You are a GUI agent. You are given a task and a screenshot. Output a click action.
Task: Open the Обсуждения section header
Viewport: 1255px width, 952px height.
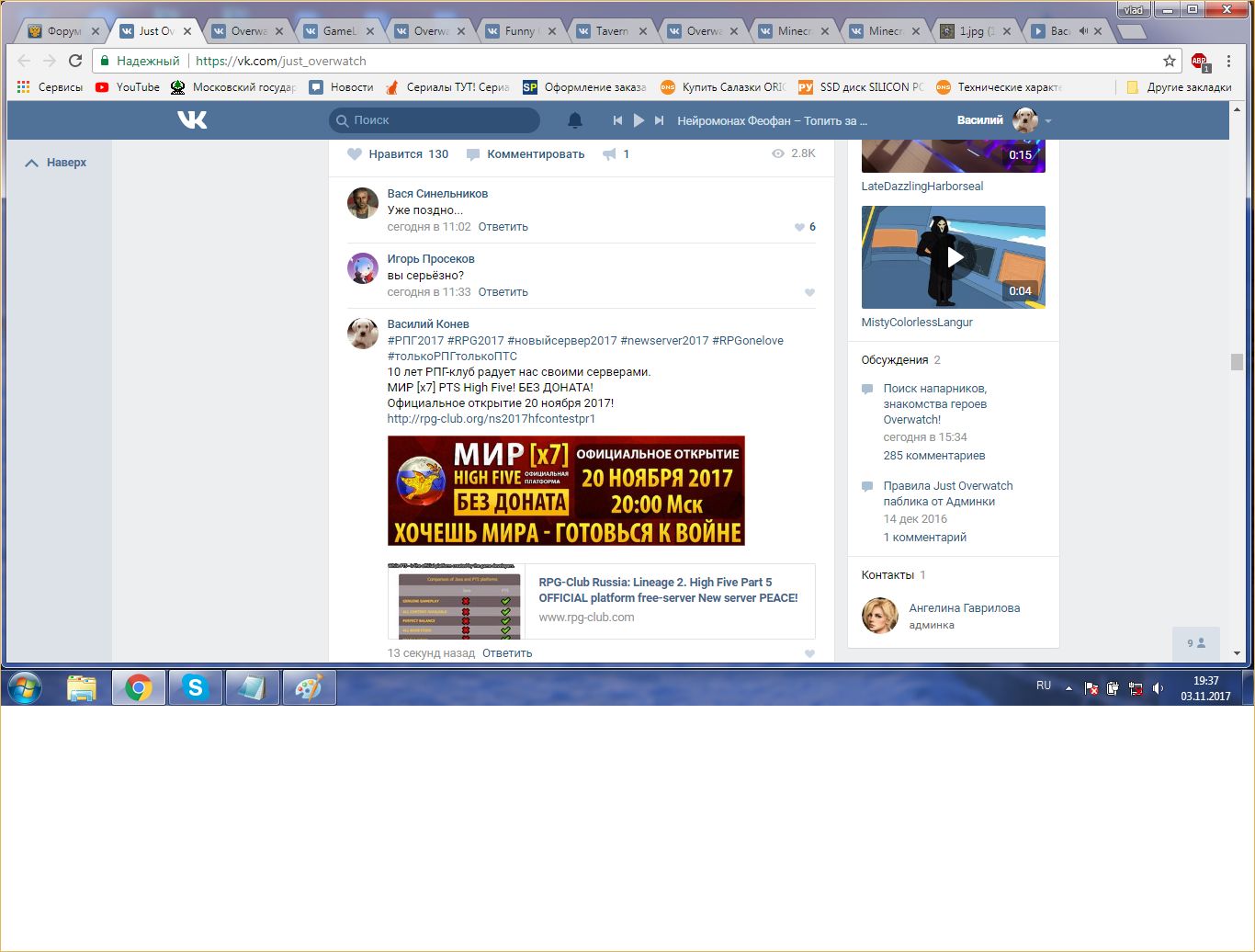(x=895, y=360)
